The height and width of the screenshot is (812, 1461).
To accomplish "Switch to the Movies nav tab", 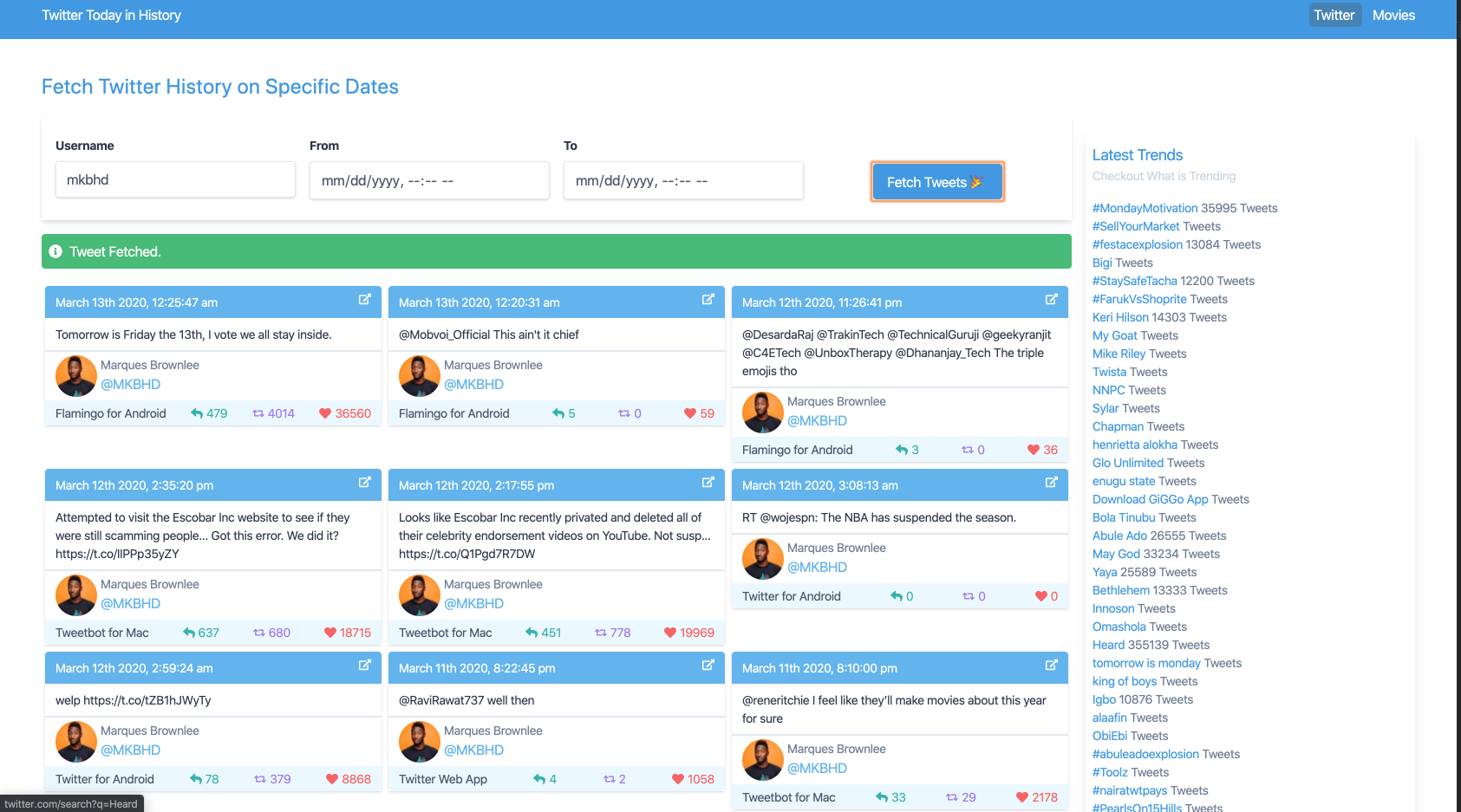I will pyautogui.click(x=1393, y=15).
